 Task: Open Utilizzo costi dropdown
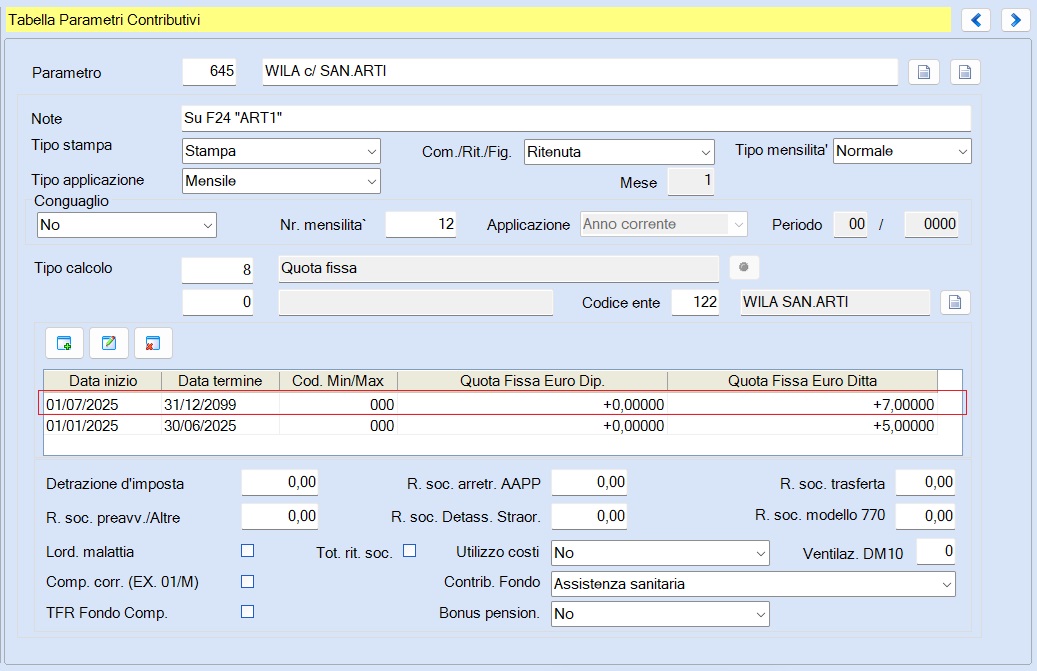(660, 553)
